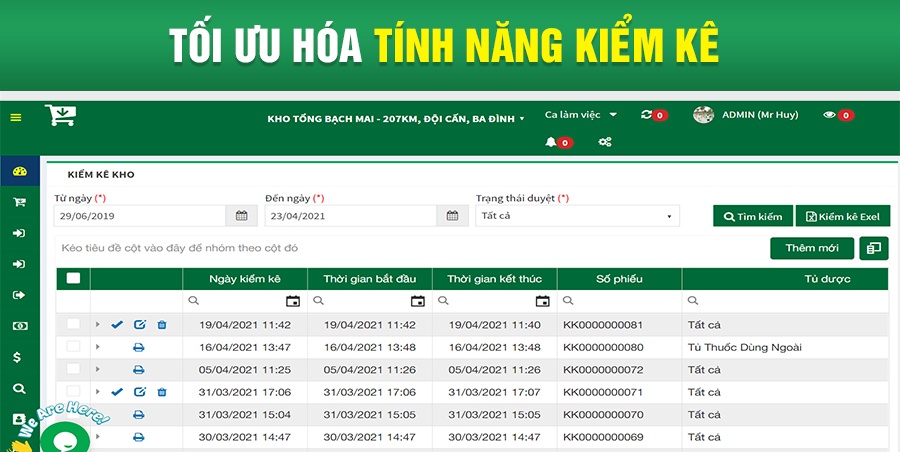Print icon for row KK0000000070
This screenshot has height=452, width=900.
click(138, 415)
